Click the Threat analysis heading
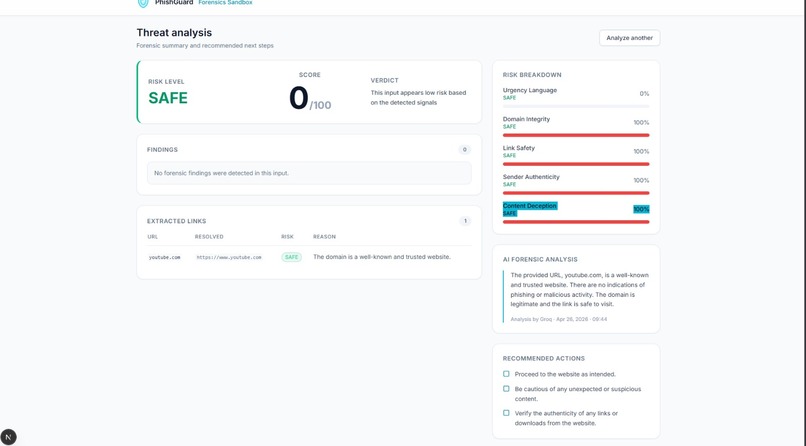Screen dimensions: 806x446 [174, 32]
